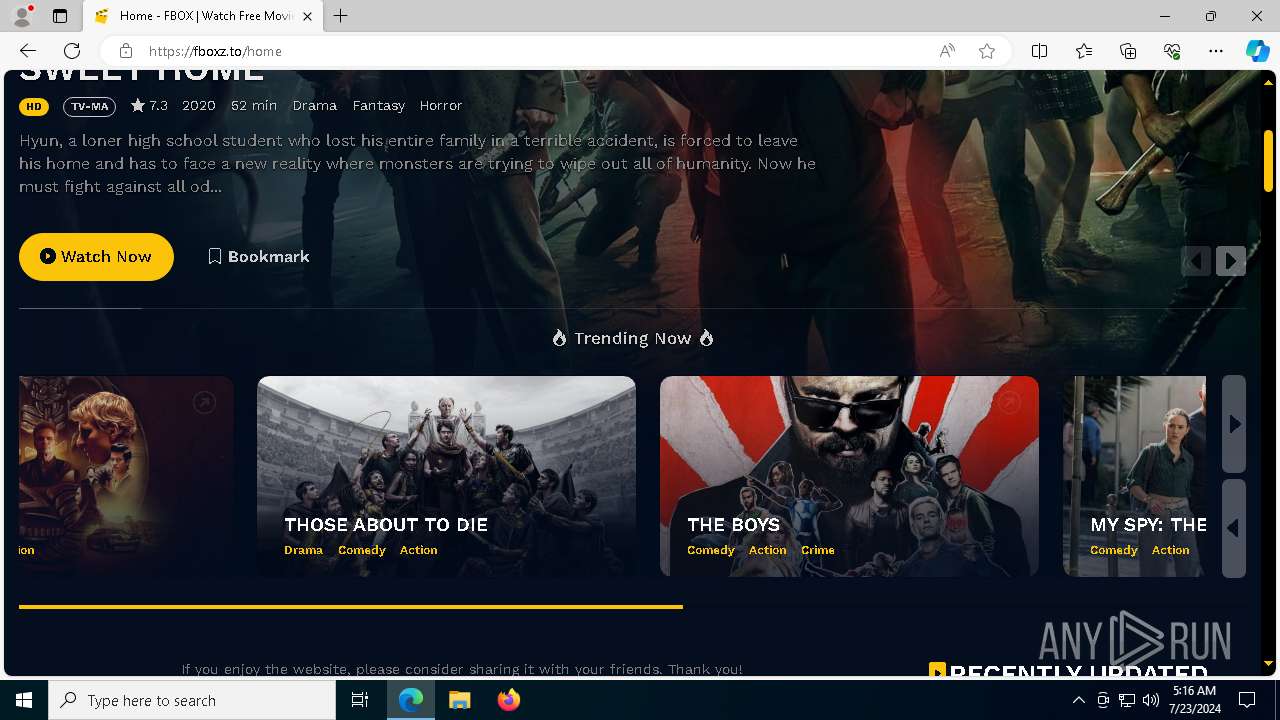1280x720 pixels.
Task: Click Action tag on The Boys
Action: click(768, 550)
